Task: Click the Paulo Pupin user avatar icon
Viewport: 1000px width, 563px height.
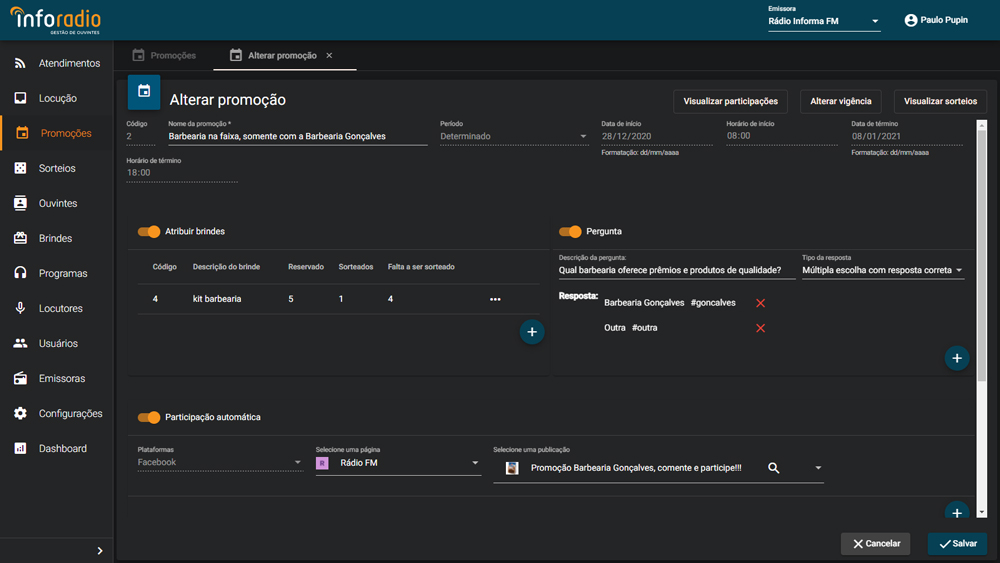Action: tap(911, 20)
